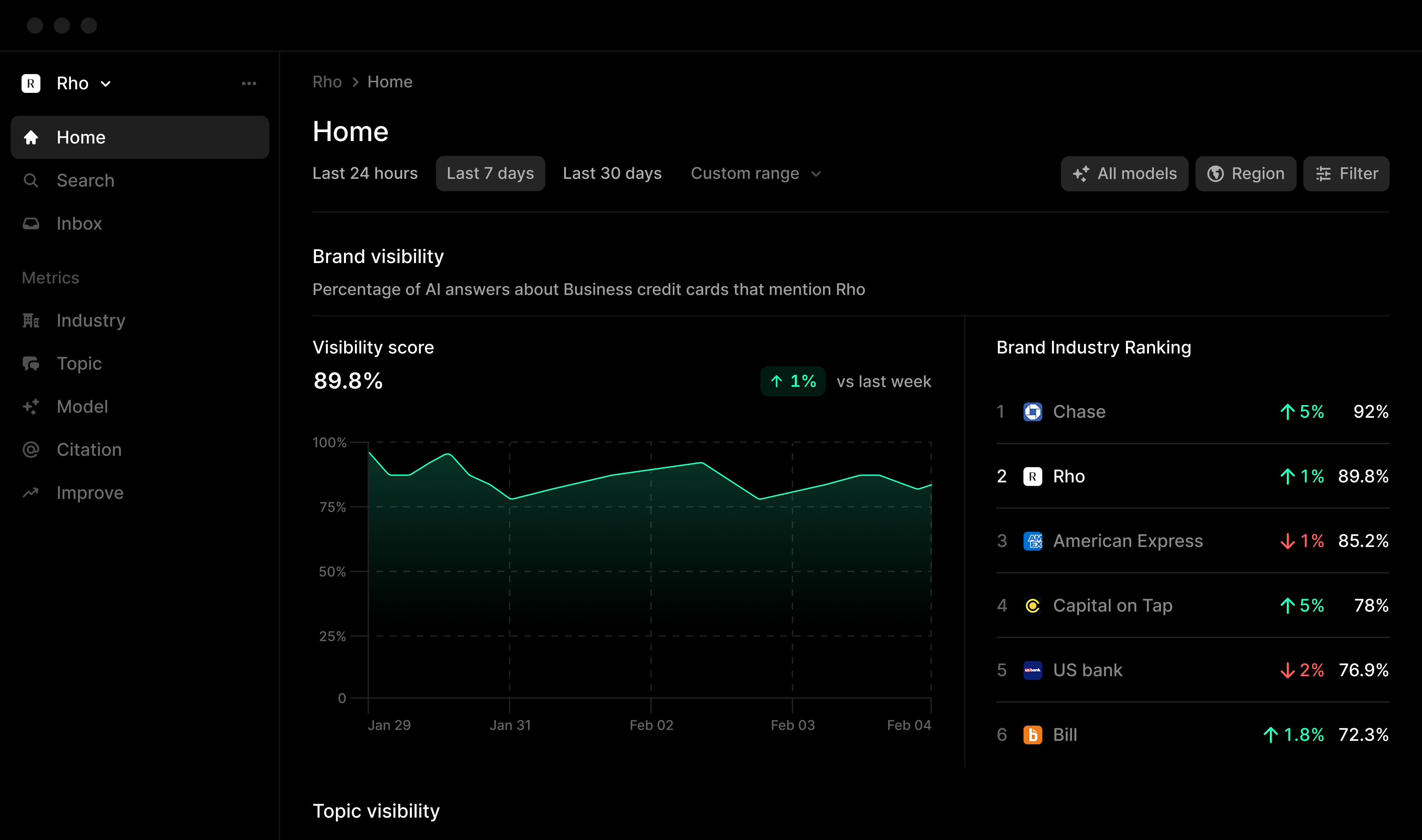Click Home in the left sidebar
Screen dimensions: 1422x840
(81, 137)
